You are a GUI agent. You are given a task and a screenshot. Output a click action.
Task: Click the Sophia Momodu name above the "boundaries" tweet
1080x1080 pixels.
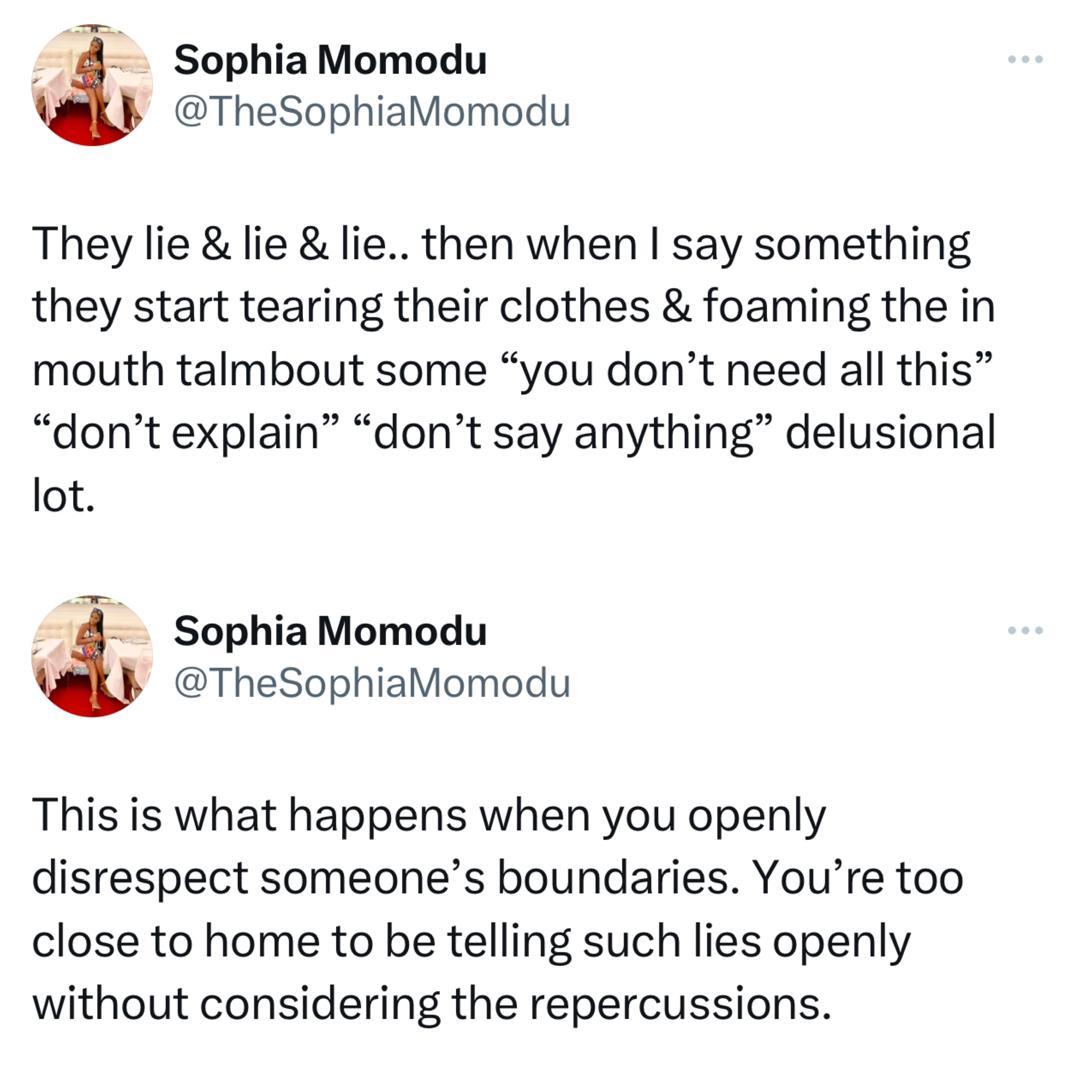[330, 631]
